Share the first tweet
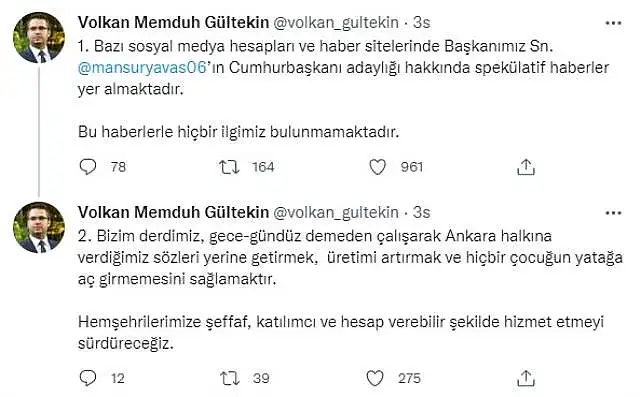The height and width of the screenshot is (397, 640). [x=526, y=167]
